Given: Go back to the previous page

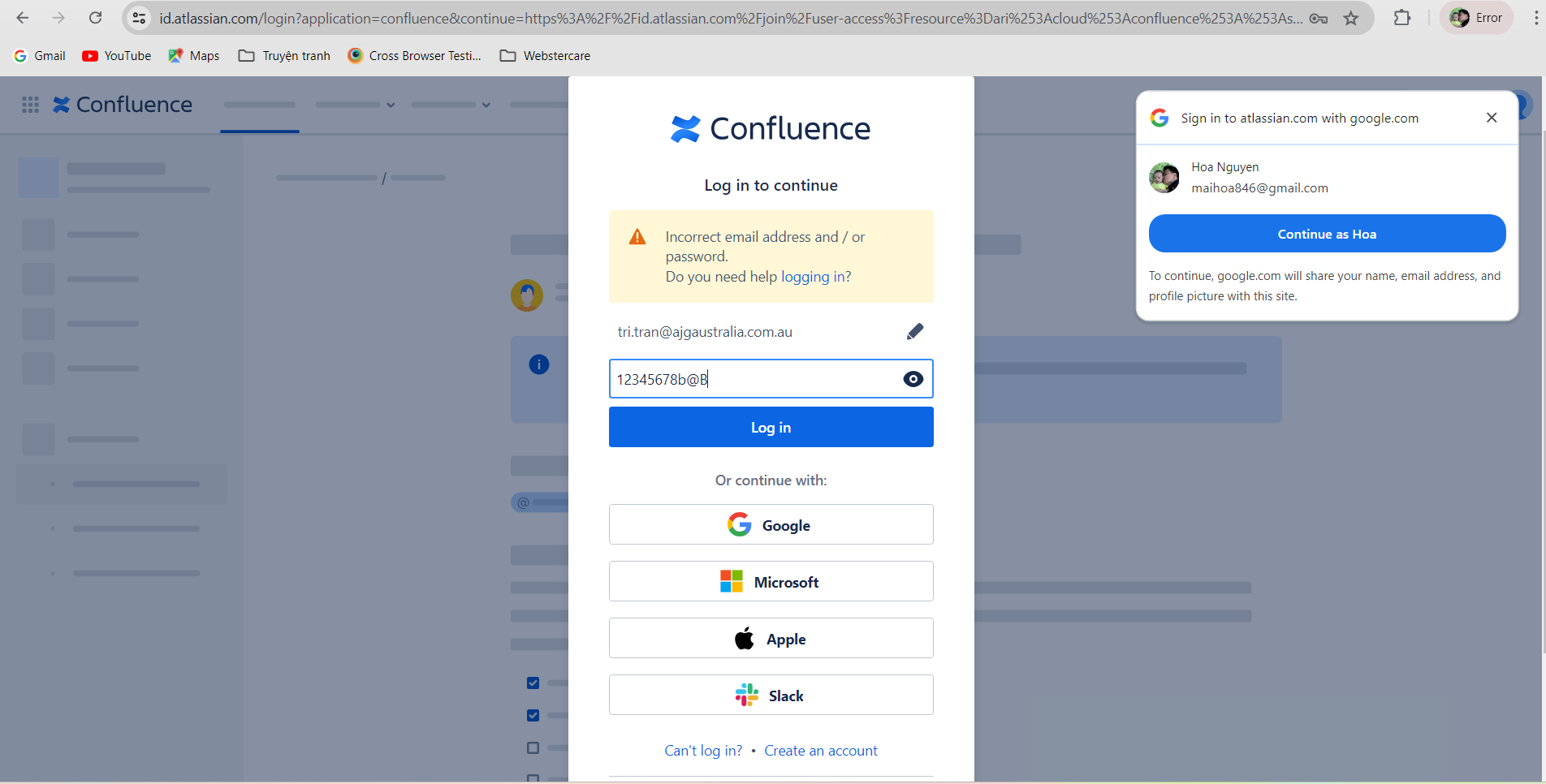Looking at the screenshot, I should coord(23,18).
